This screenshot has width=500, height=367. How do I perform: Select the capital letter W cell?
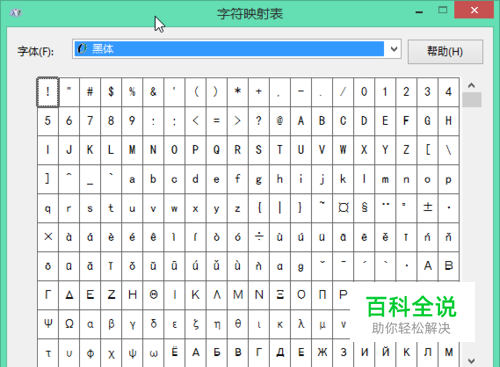coord(343,150)
